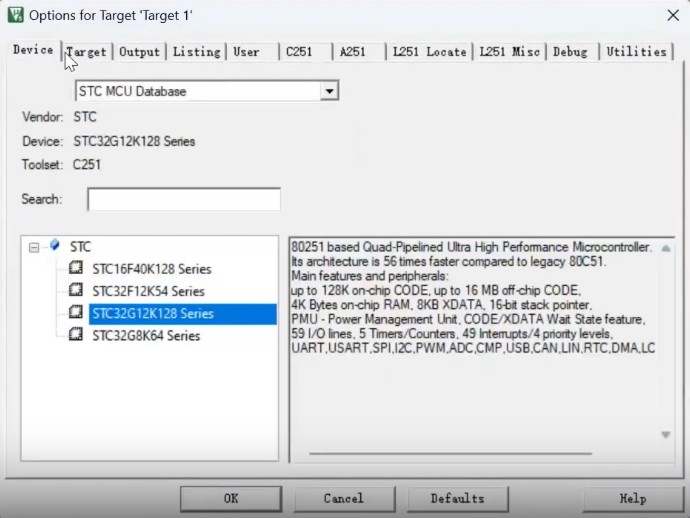Click the Defaults button

pyautogui.click(x=457, y=498)
